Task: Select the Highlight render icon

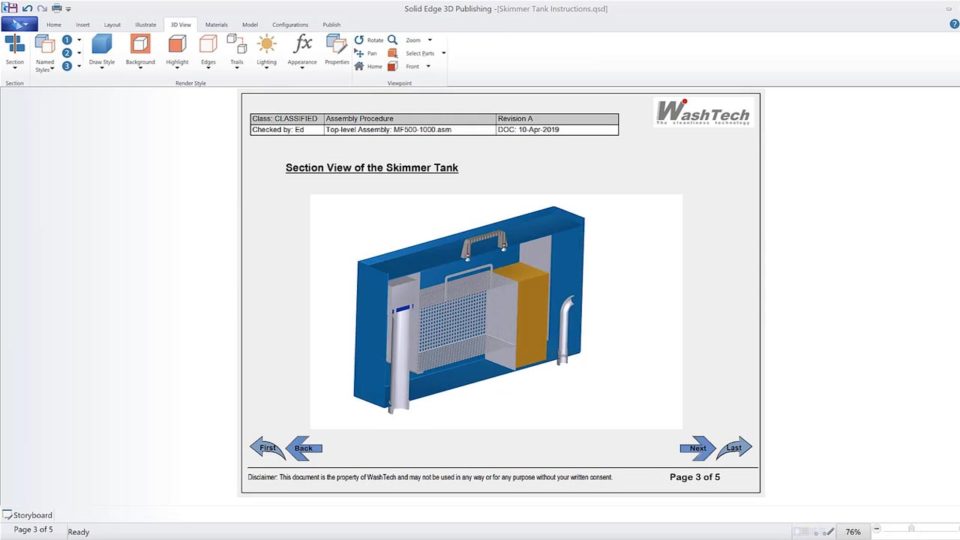Action: (x=177, y=44)
